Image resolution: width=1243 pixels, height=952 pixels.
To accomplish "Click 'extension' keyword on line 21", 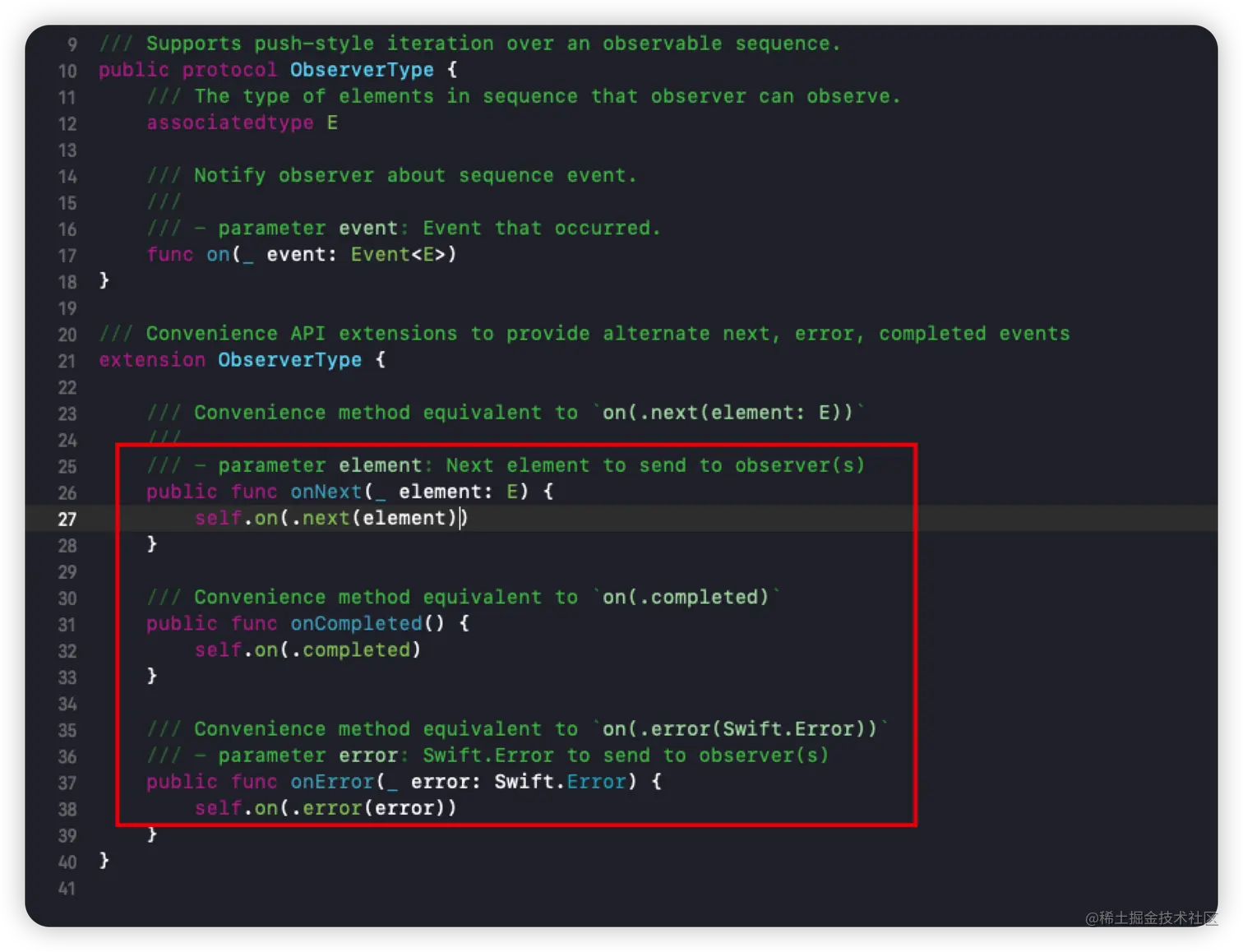I will tap(152, 359).
